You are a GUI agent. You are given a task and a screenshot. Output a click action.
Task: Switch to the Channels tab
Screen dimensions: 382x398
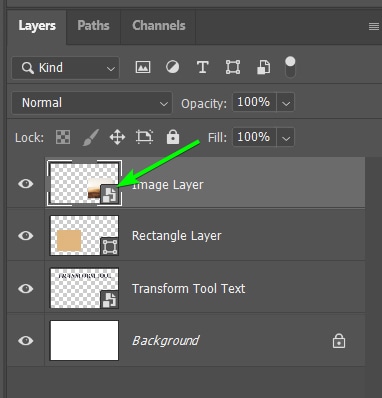tap(159, 26)
